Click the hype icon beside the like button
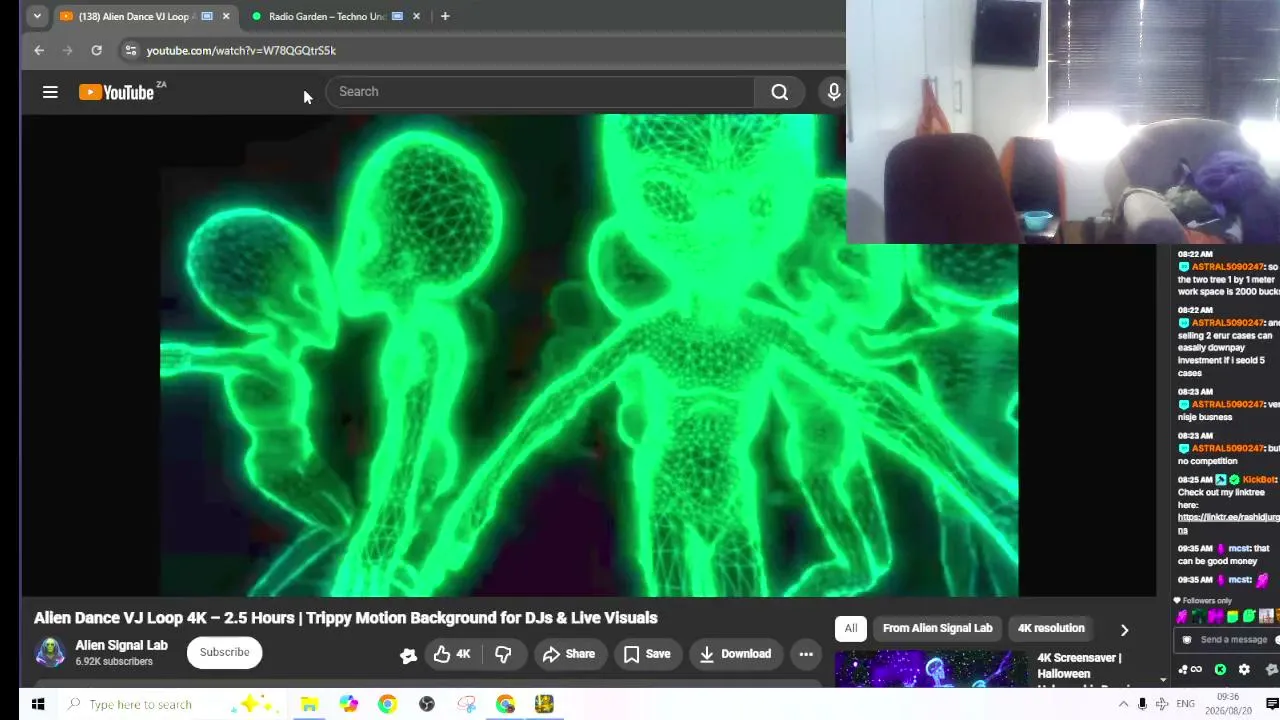This screenshot has height=720, width=1280. tap(408, 655)
